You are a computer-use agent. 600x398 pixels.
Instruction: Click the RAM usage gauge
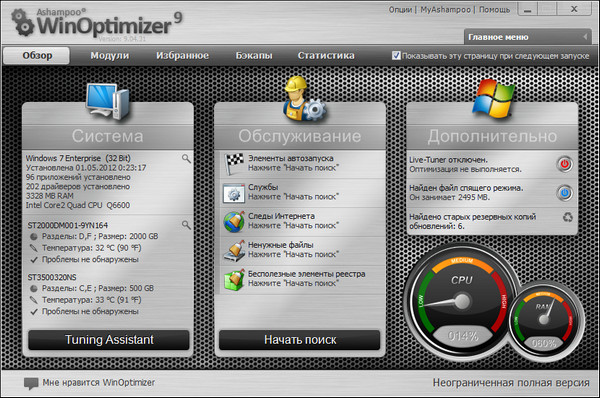click(x=544, y=321)
